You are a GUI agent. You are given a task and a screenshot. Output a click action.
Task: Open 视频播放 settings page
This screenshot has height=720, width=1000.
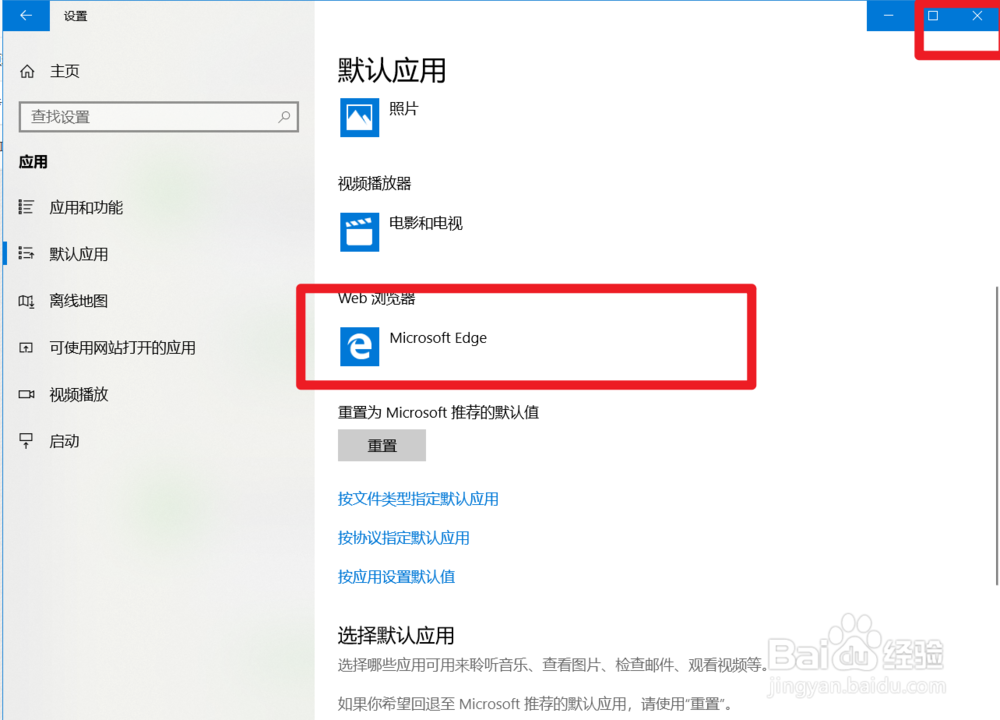[79, 394]
